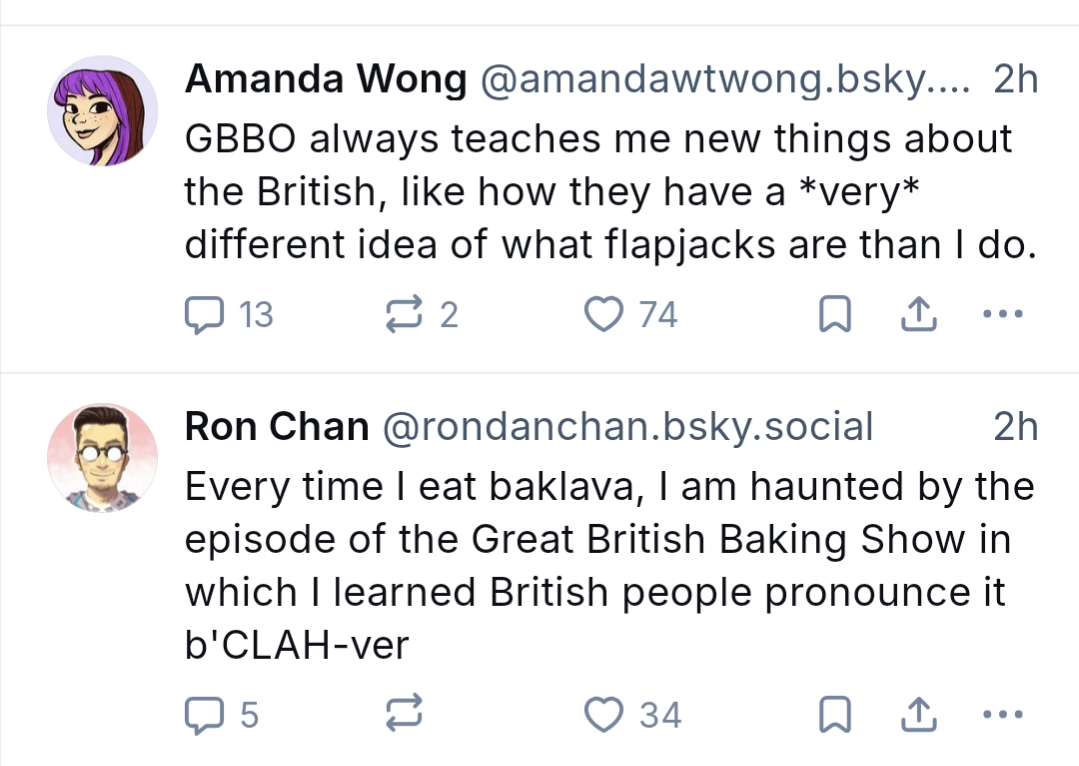Open Ron Chan's profile avatar
The height and width of the screenshot is (766, 1079).
(x=102, y=458)
